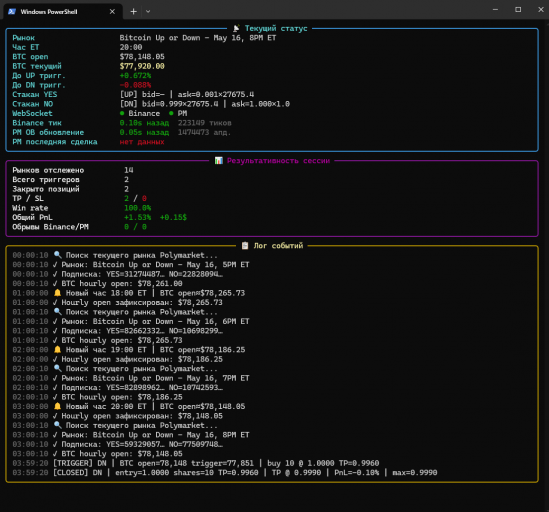Click the red нет данных text

coord(142,142)
